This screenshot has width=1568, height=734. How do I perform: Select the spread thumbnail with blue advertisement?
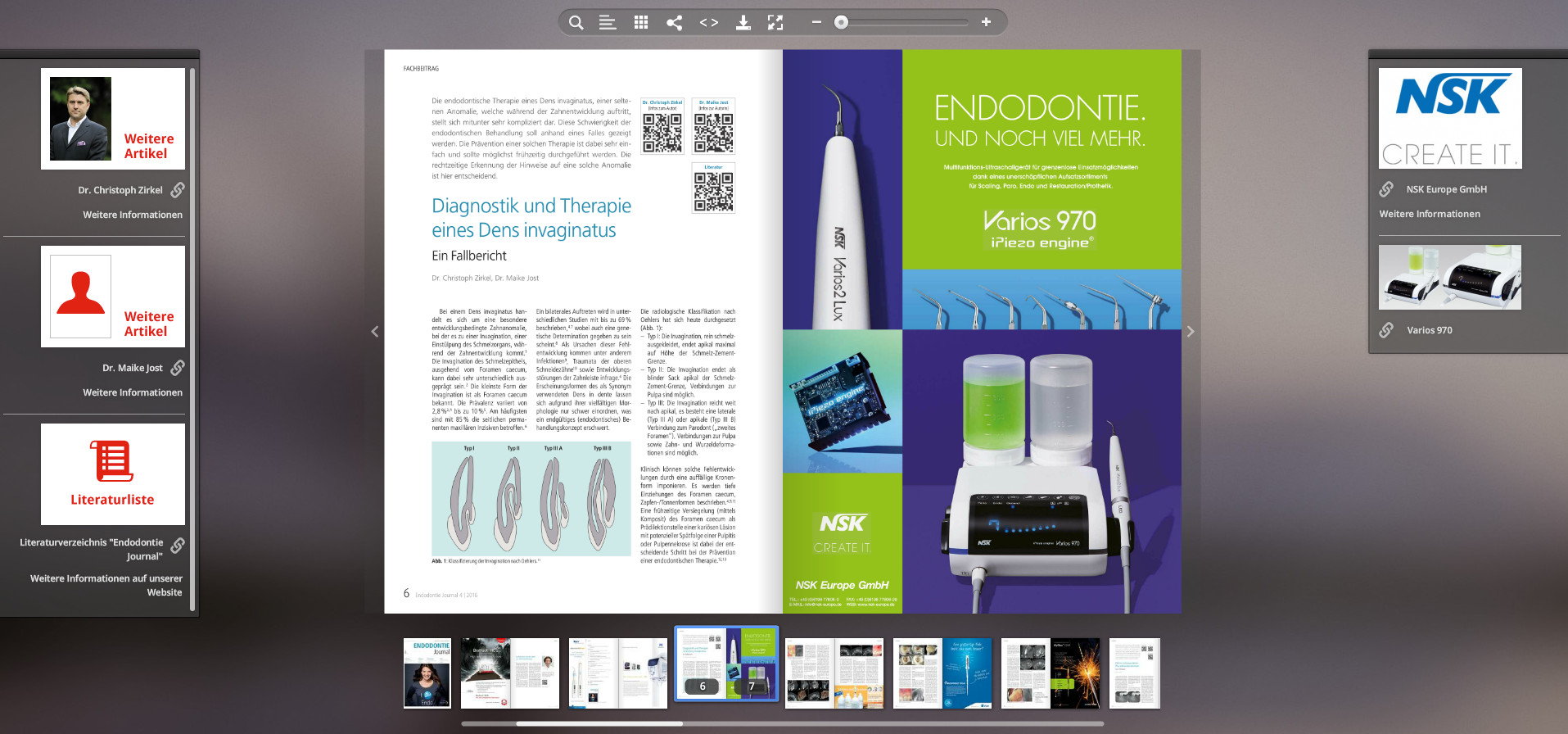tap(942, 673)
